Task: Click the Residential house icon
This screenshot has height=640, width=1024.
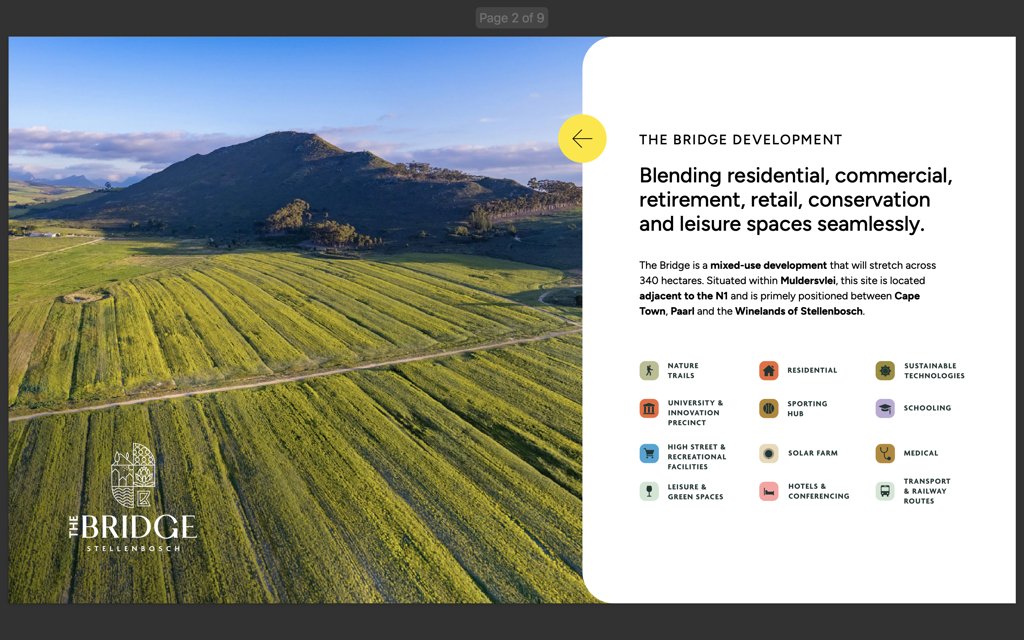Action: coord(768,371)
